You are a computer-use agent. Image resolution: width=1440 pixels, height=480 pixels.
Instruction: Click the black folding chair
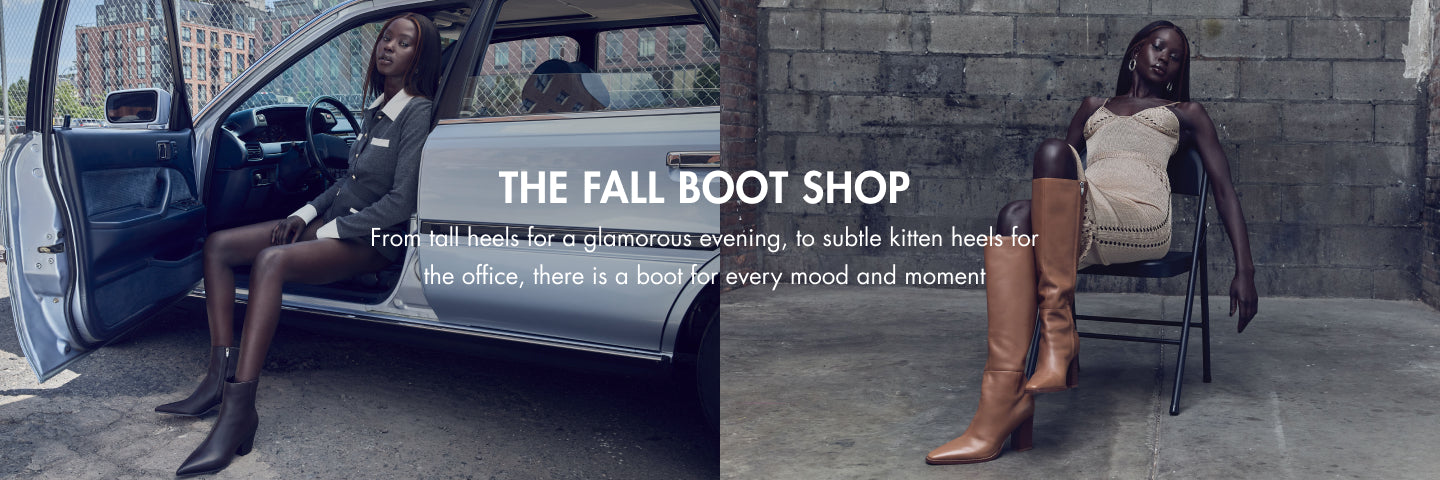[x=1150, y=280]
